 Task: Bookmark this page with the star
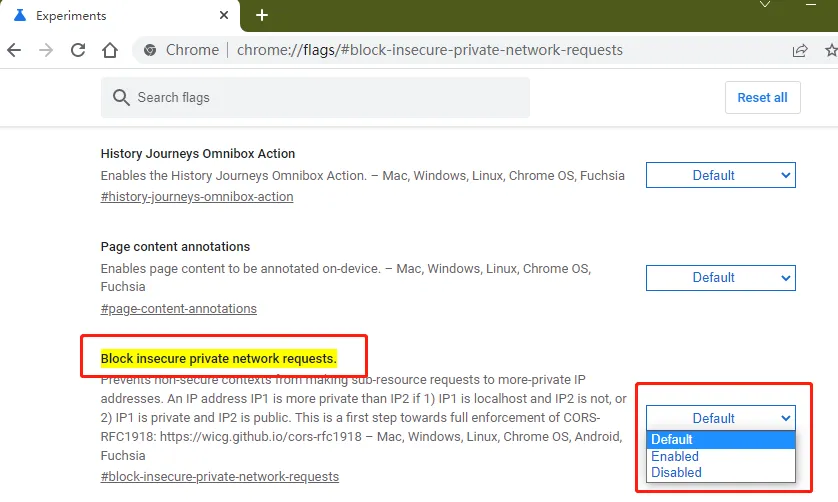tap(828, 50)
